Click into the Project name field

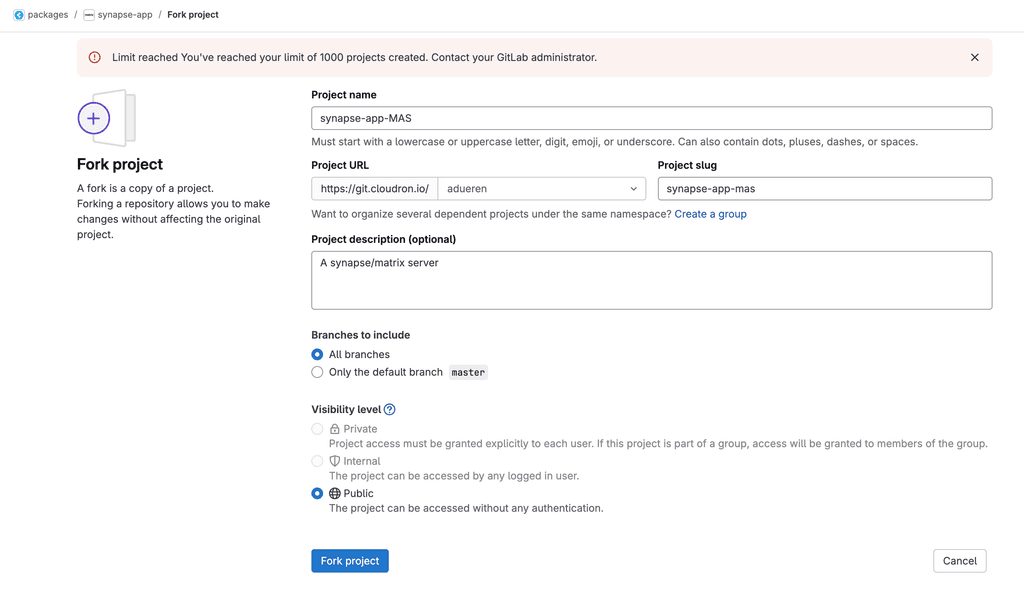pyautogui.click(x=651, y=118)
